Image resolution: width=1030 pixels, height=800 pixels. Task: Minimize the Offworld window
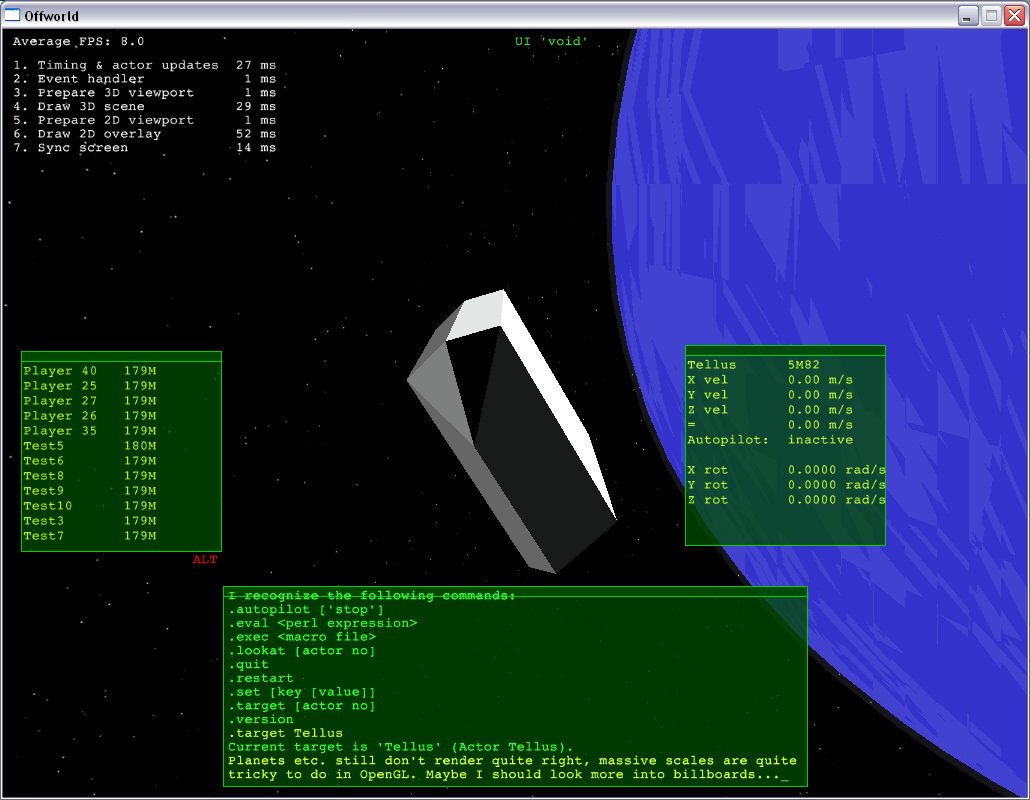967,15
